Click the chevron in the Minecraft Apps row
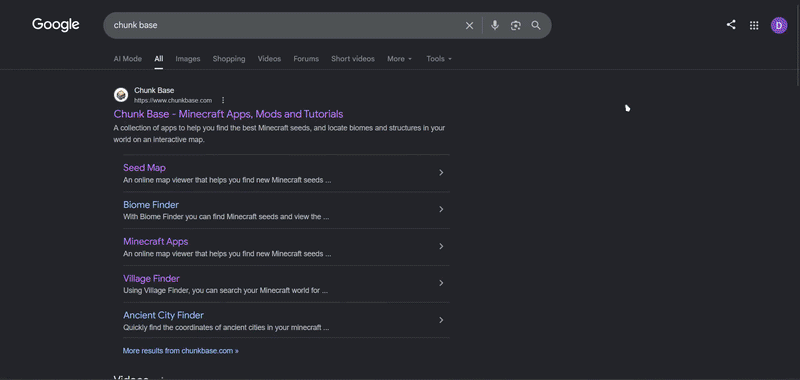The image size is (800, 380). coord(441,246)
